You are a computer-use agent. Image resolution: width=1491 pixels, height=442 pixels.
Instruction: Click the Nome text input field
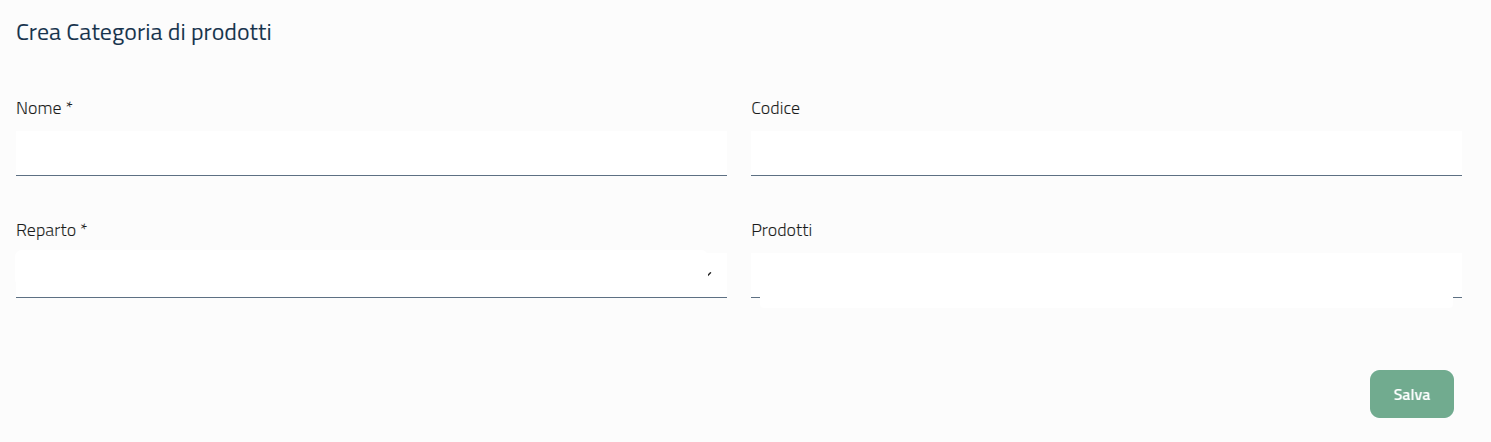click(x=371, y=153)
